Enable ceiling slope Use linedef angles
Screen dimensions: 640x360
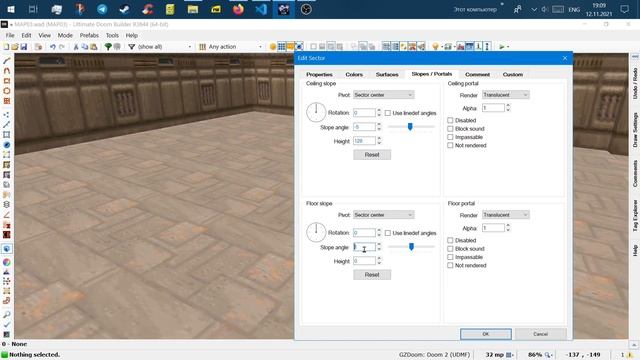click(388, 113)
